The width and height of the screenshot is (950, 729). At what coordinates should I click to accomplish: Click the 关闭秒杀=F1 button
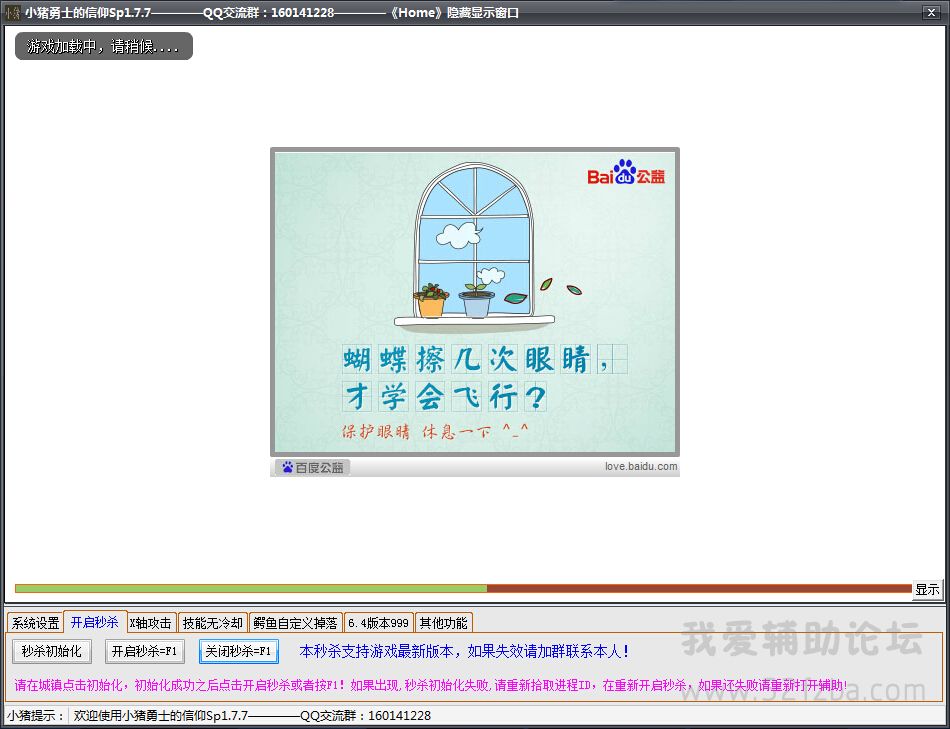(x=238, y=652)
